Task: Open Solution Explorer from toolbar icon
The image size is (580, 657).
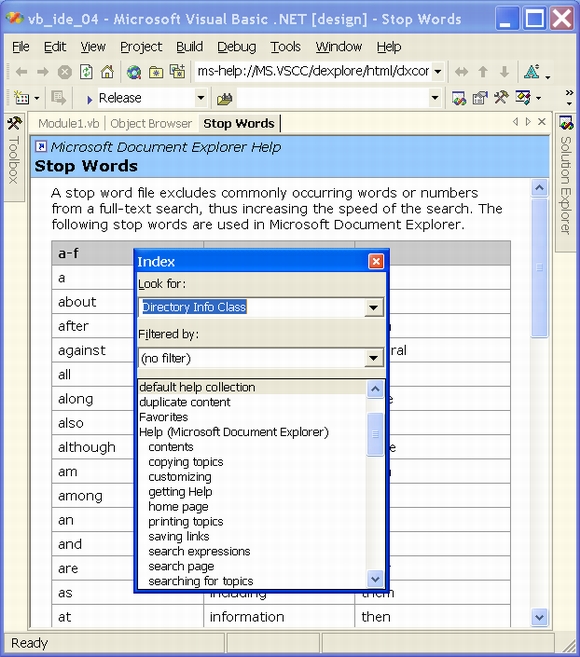Action: click(x=459, y=98)
